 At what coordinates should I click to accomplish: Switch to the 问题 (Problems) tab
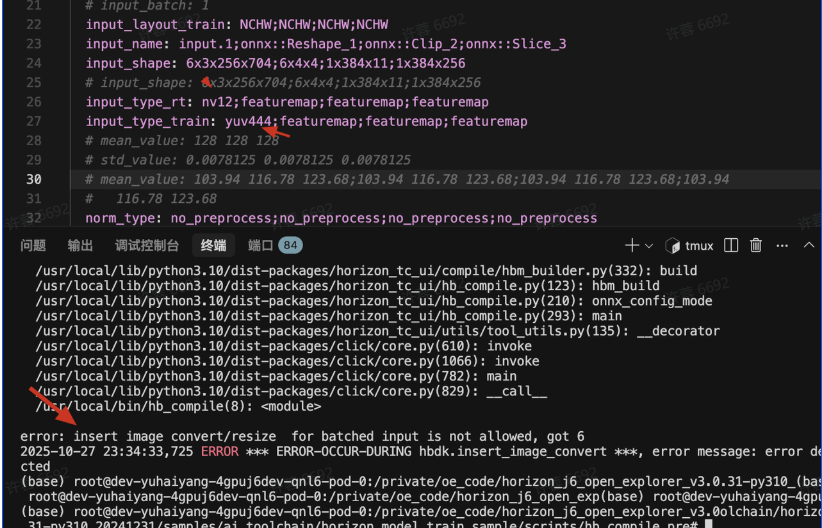33,245
